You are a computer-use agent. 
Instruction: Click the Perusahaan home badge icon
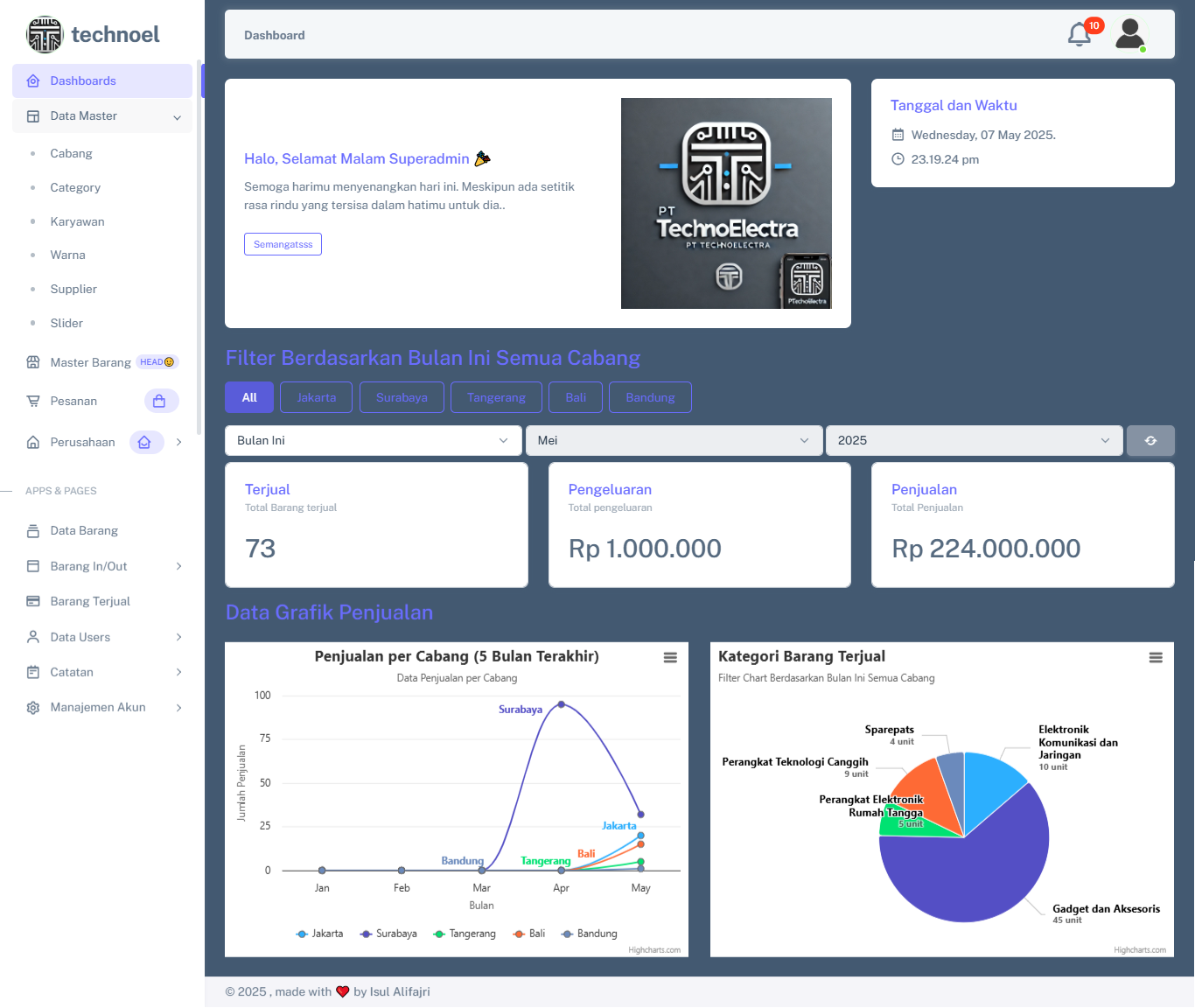click(x=145, y=443)
